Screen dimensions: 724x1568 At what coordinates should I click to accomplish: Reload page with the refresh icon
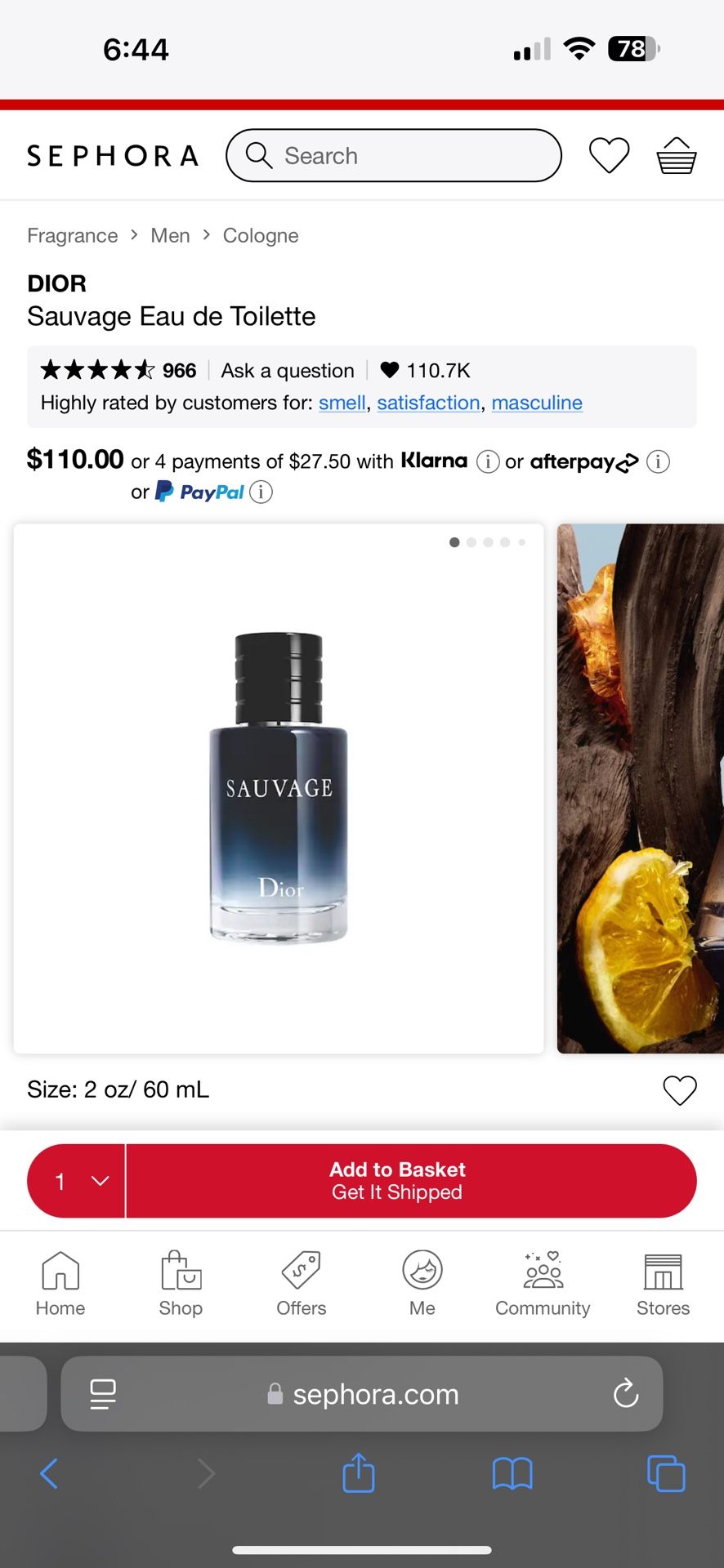626,1393
